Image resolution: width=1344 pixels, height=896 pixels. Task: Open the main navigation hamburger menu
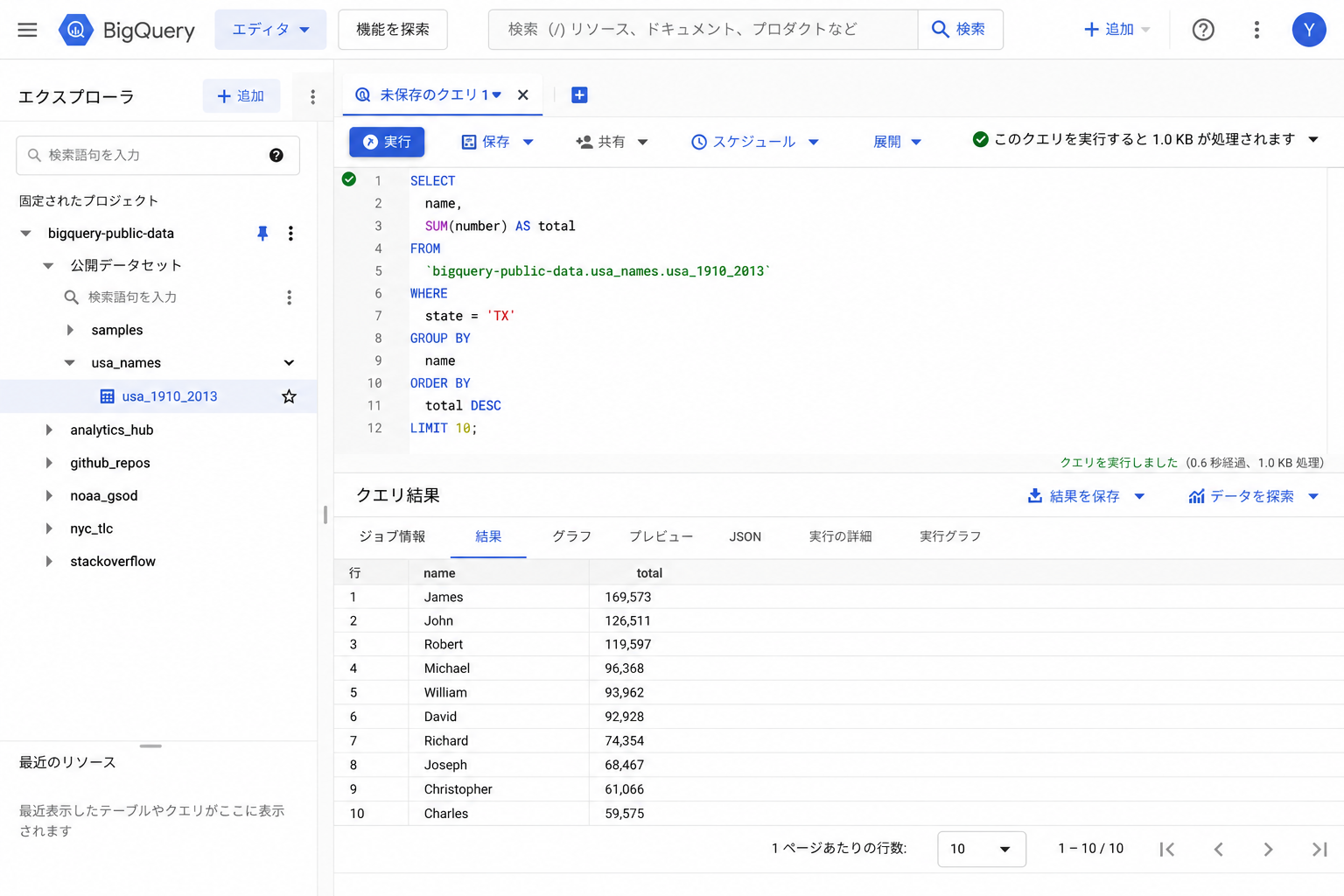[x=27, y=30]
